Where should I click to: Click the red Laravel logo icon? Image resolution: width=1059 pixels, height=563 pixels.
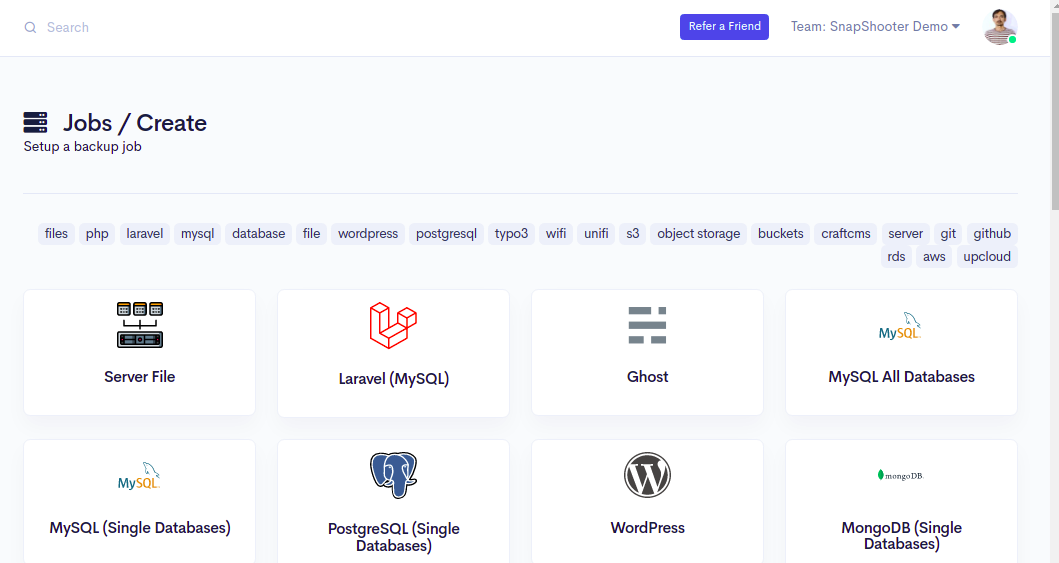point(393,325)
